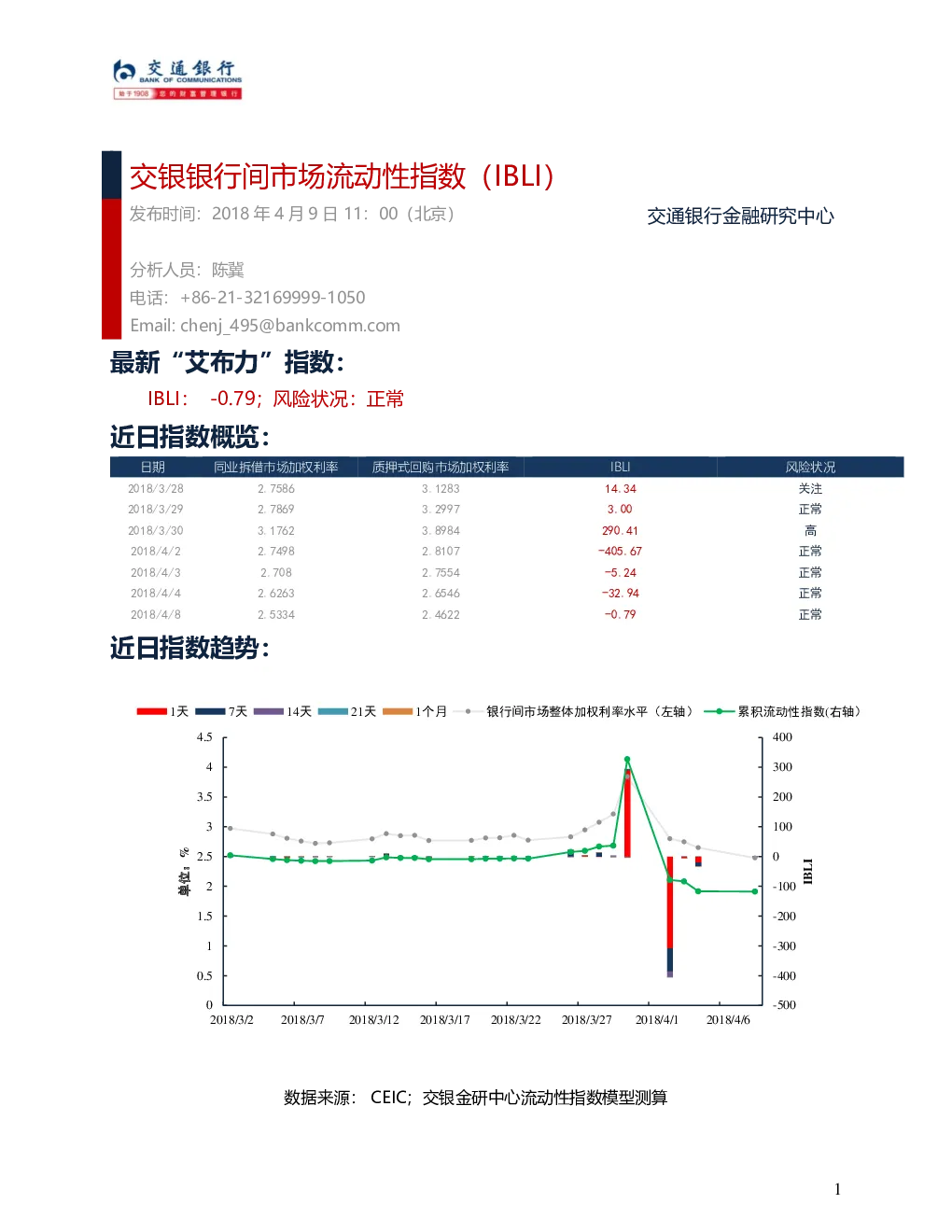Click the date cell 2018/4/2
This screenshot has width=952, height=1232.
point(156,552)
